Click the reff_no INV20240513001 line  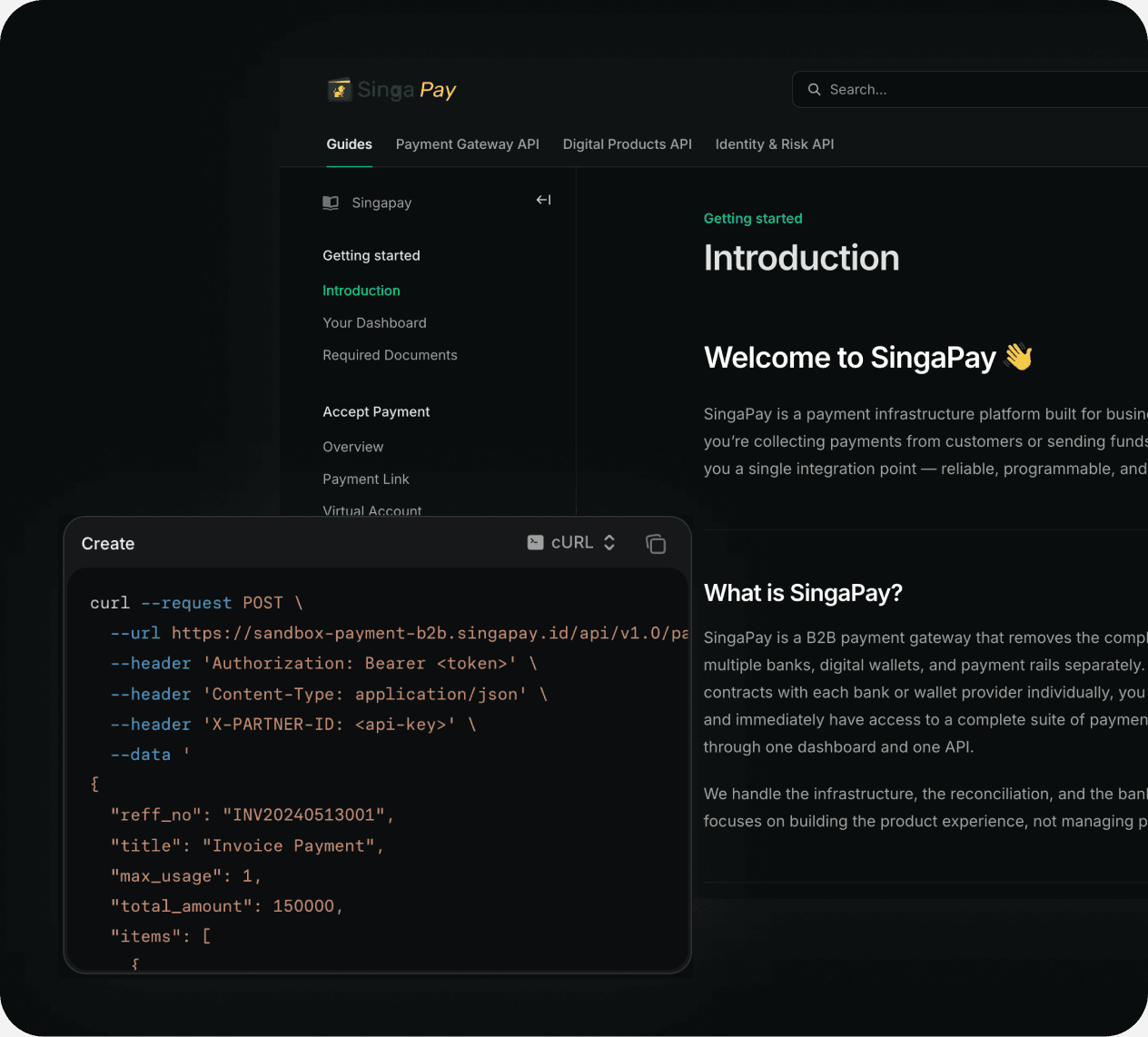(252, 815)
